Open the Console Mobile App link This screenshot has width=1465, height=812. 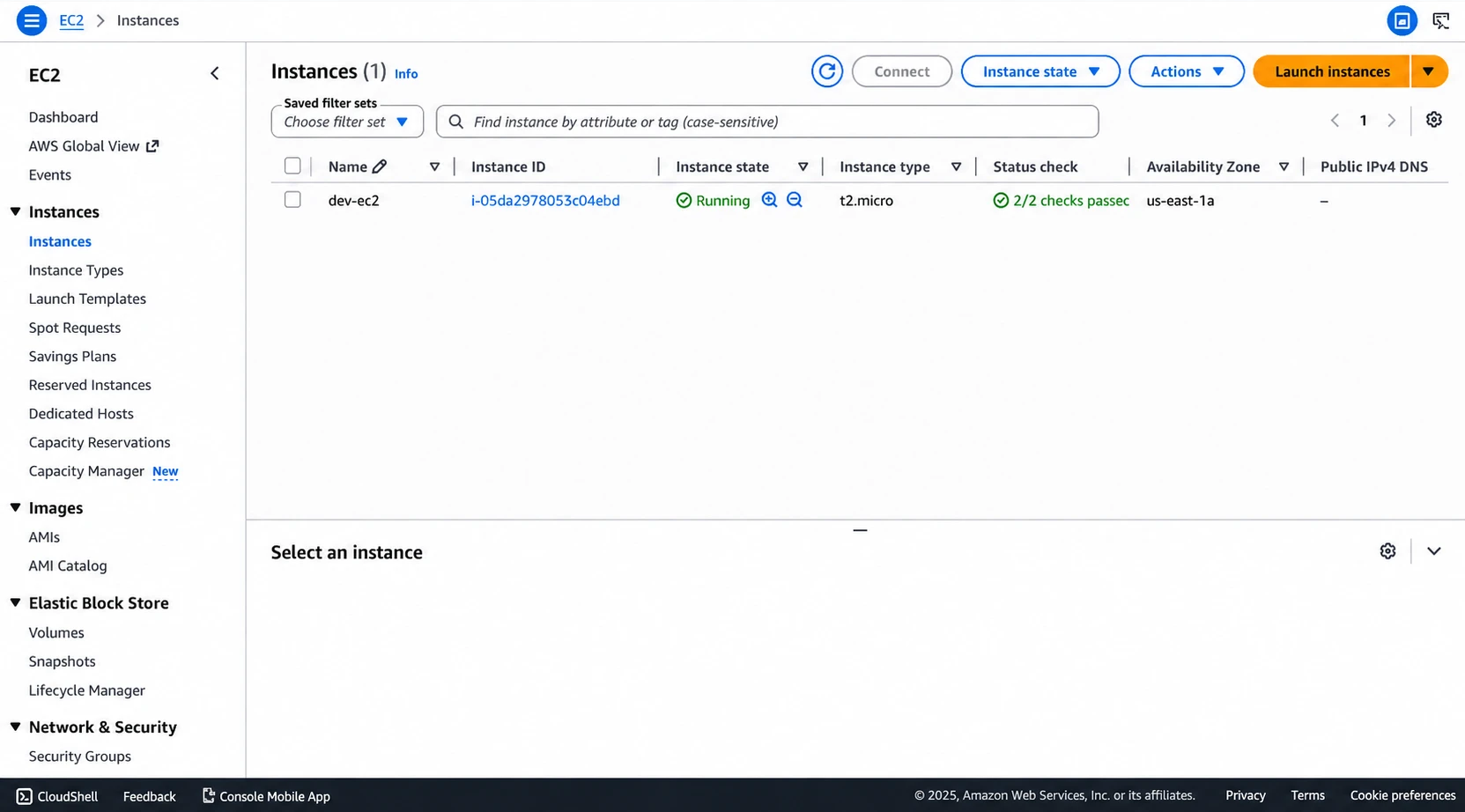[266, 796]
